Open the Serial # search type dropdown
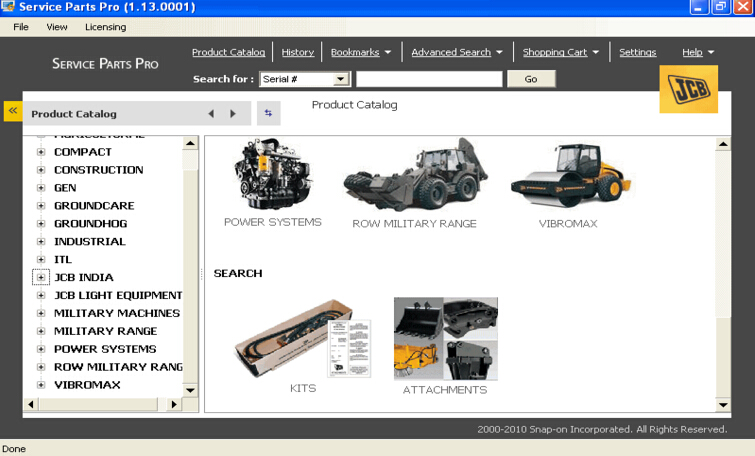The width and height of the screenshot is (755, 456). click(x=341, y=79)
